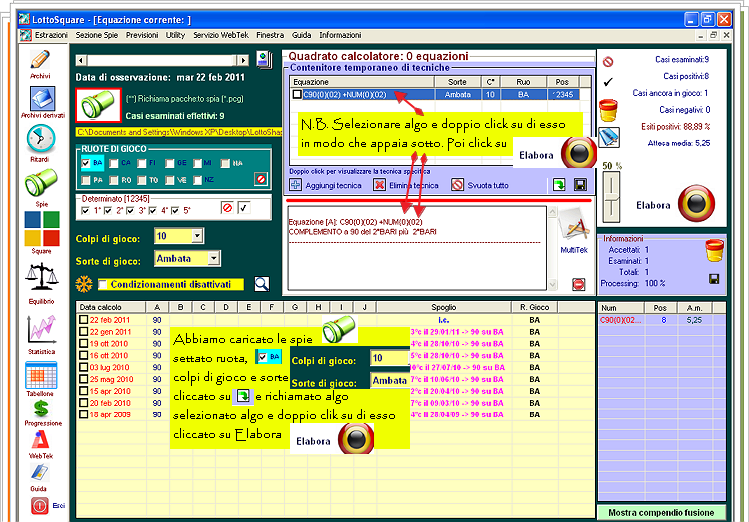Screen dimensions: 749x522
Task: Toggle the Condizionamenti disattivati checkbox
Action: 102,285
